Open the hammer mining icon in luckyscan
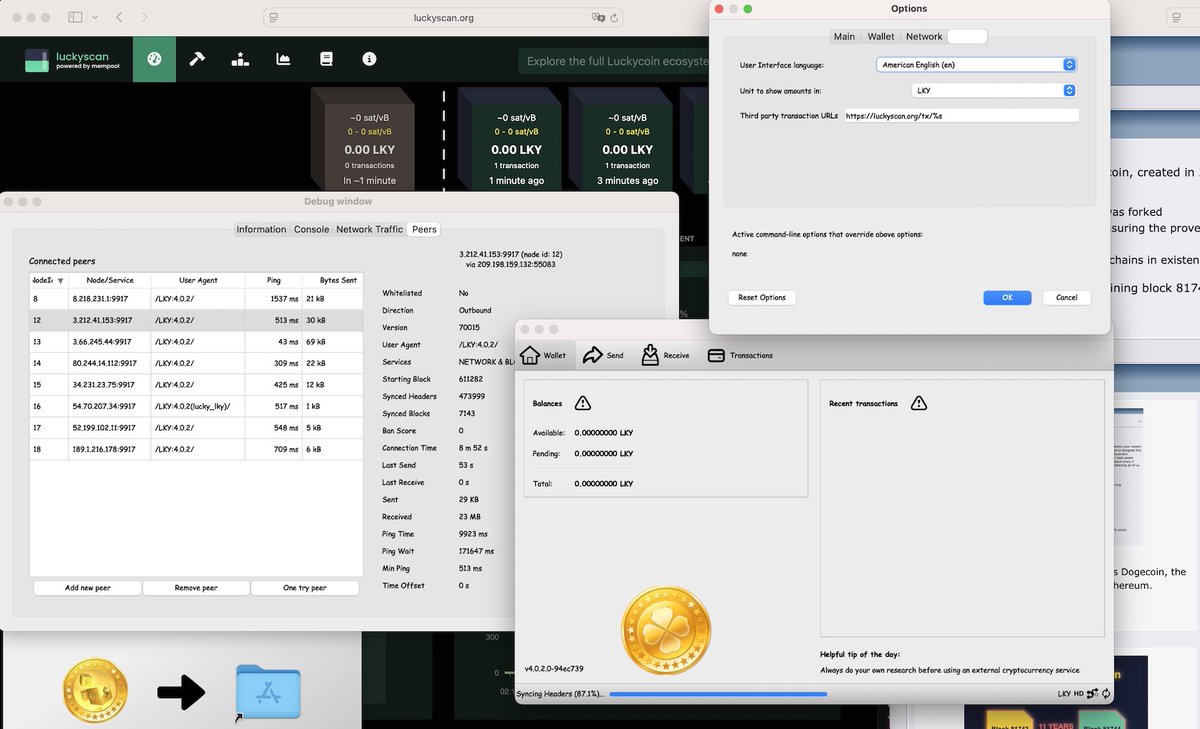 (x=197, y=59)
